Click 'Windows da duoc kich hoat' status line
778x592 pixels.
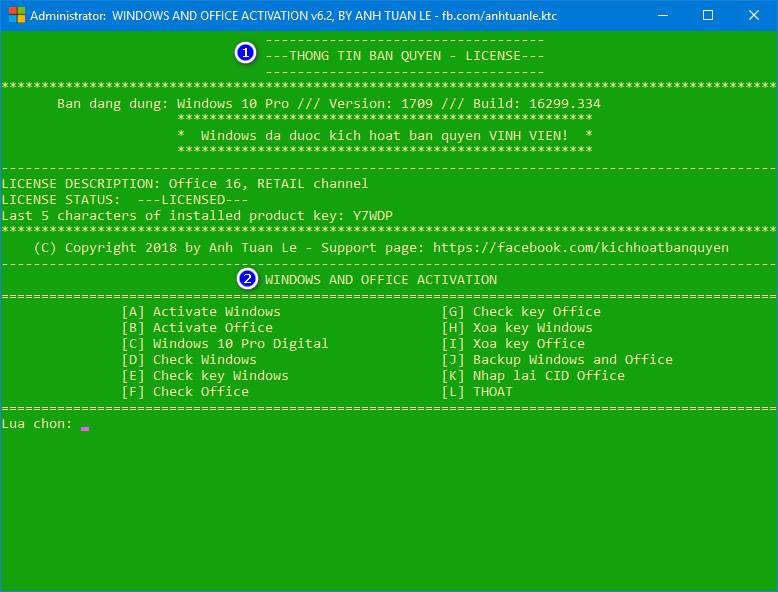pyautogui.click(x=385, y=135)
